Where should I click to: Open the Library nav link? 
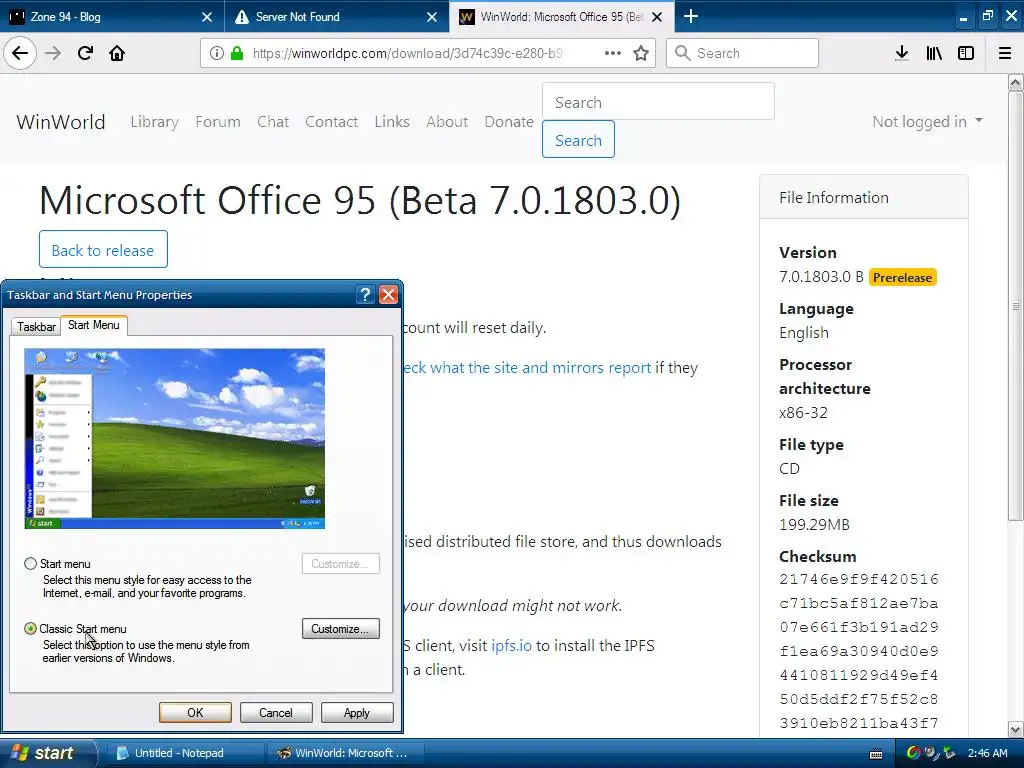(154, 121)
